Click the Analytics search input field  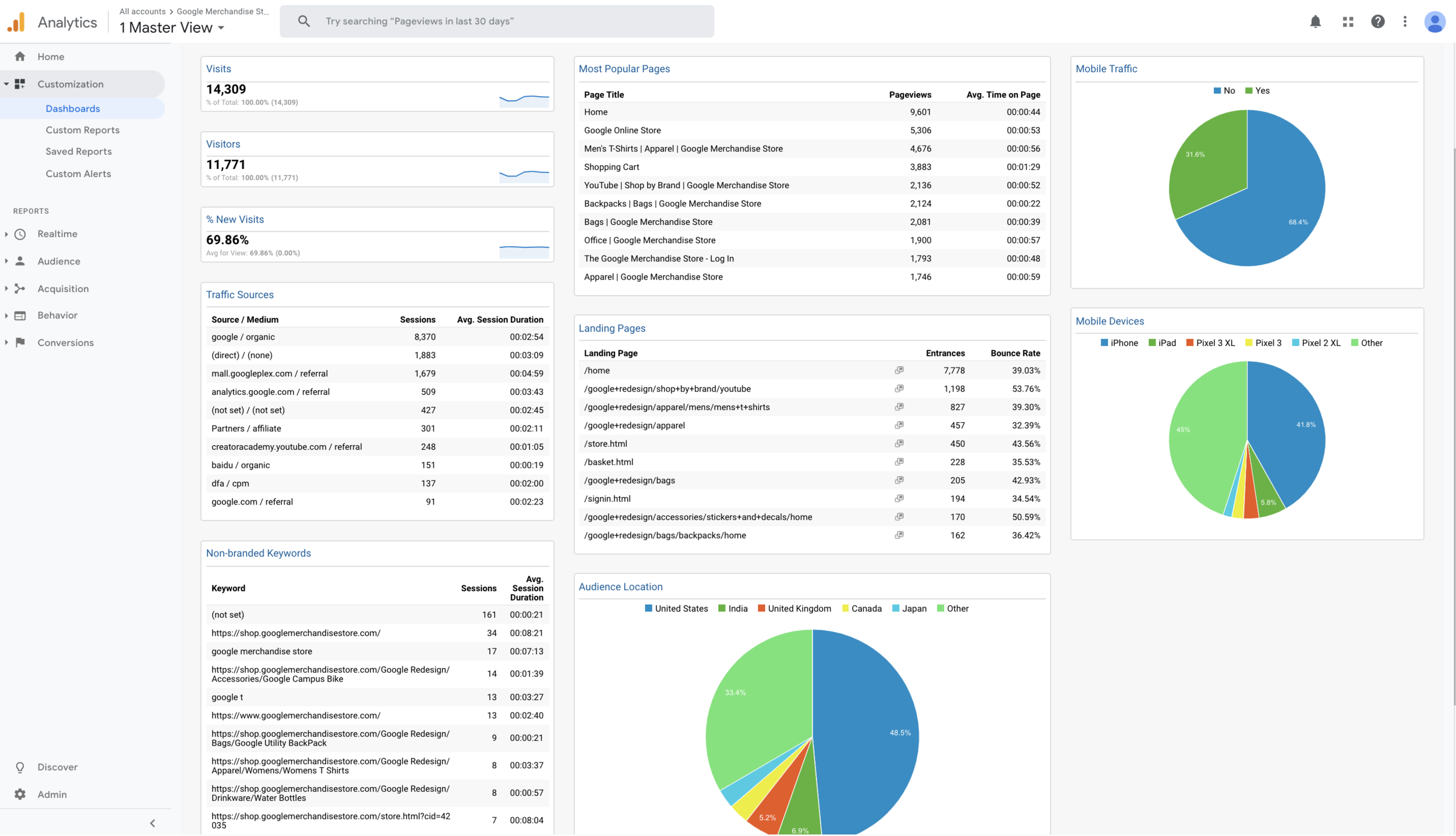point(496,22)
